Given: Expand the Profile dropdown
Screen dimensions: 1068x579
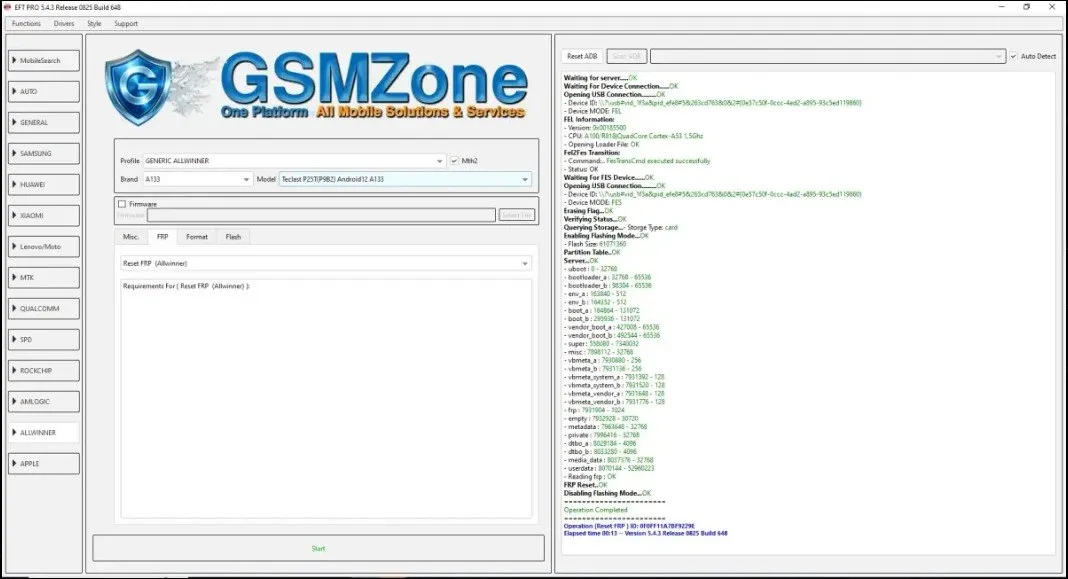Looking at the screenshot, I should pyautogui.click(x=295, y=160).
